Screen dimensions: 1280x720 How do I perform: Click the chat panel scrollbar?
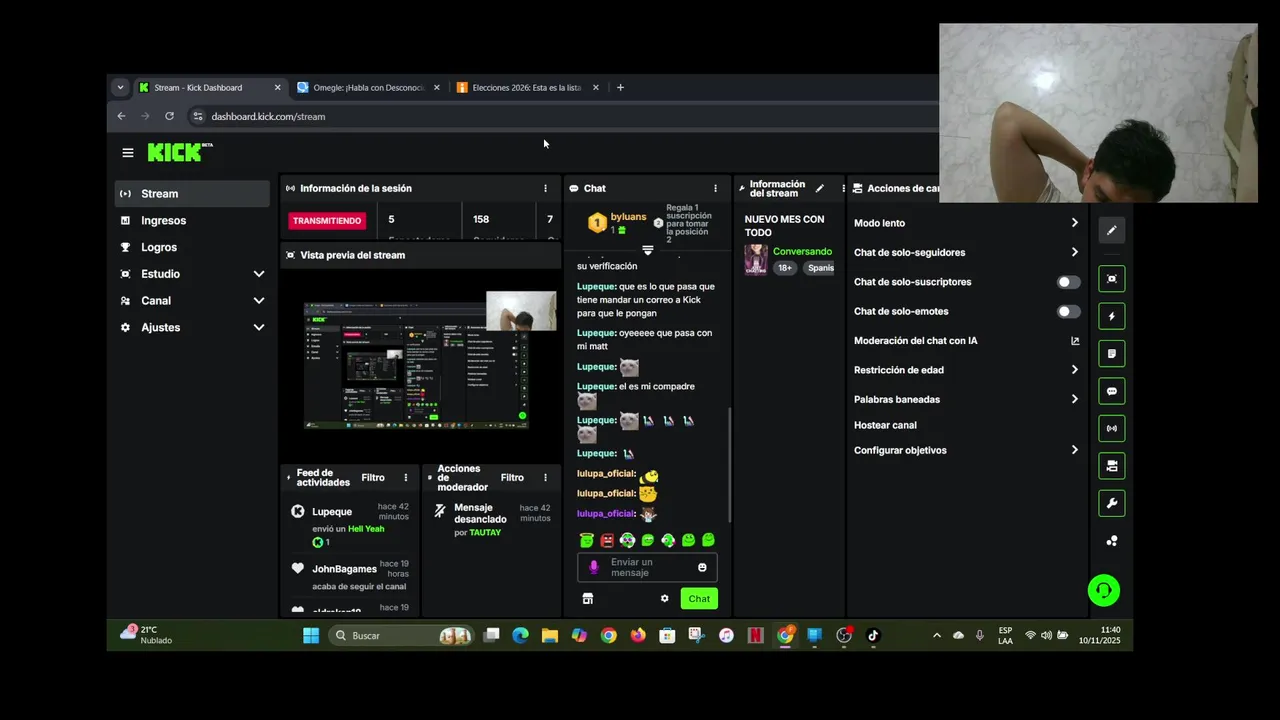pos(730,465)
